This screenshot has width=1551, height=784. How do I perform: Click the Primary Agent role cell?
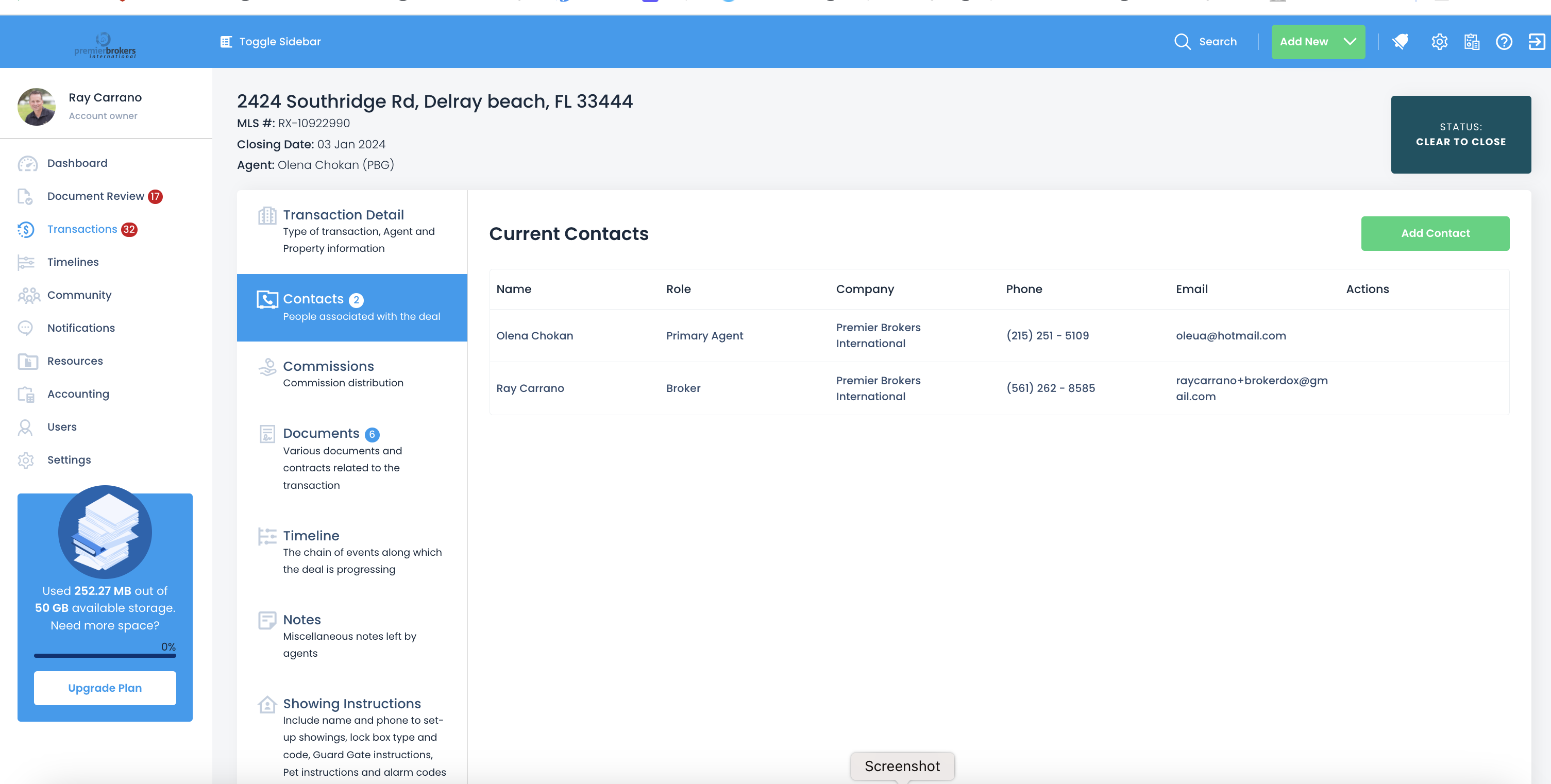[x=704, y=336]
